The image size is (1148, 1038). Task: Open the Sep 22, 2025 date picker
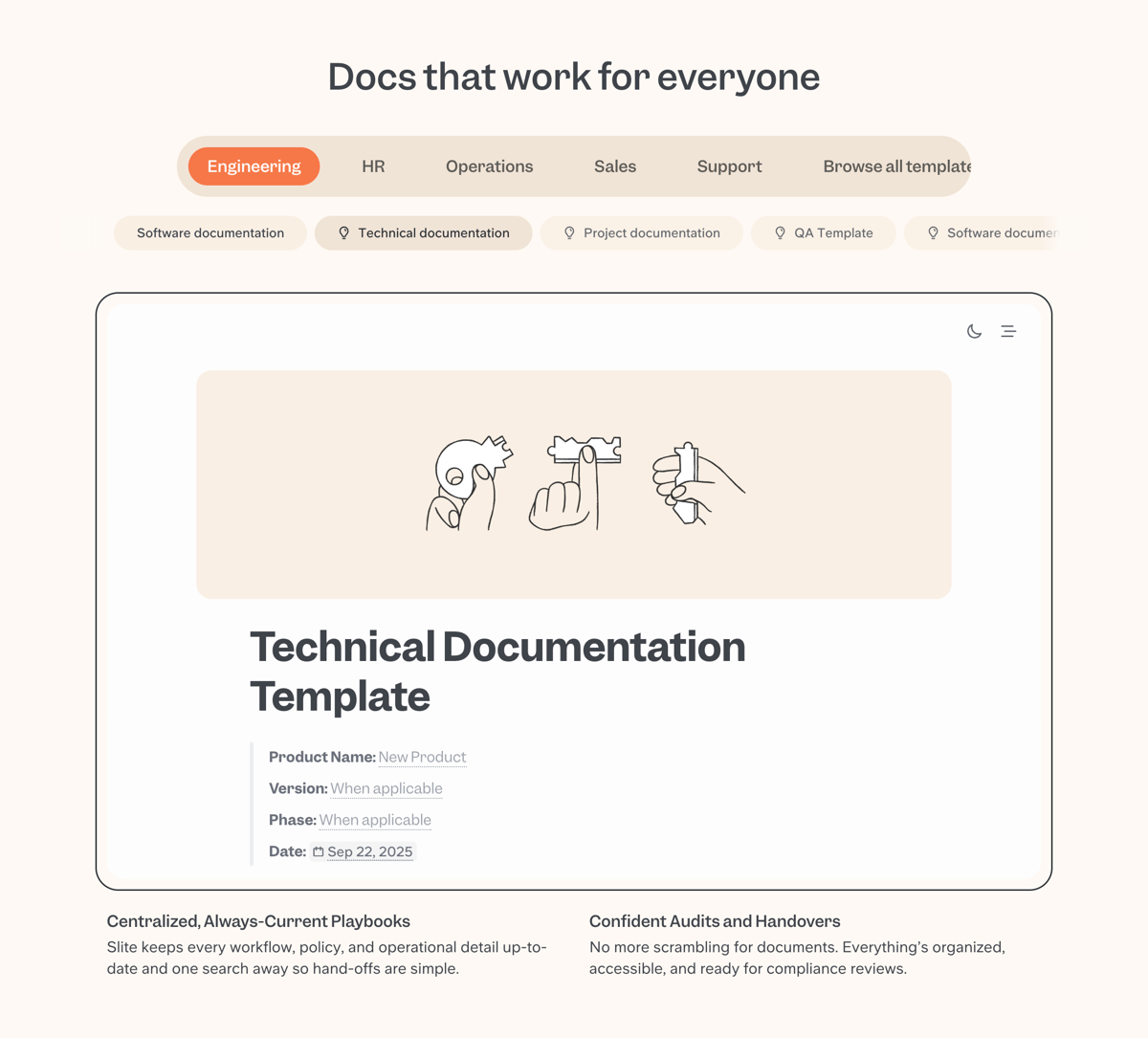[x=370, y=850]
